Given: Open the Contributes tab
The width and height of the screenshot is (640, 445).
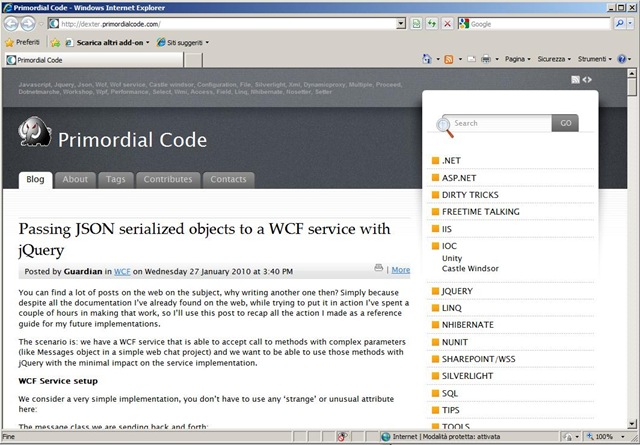Looking at the screenshot, I should [x=168, y=180].
